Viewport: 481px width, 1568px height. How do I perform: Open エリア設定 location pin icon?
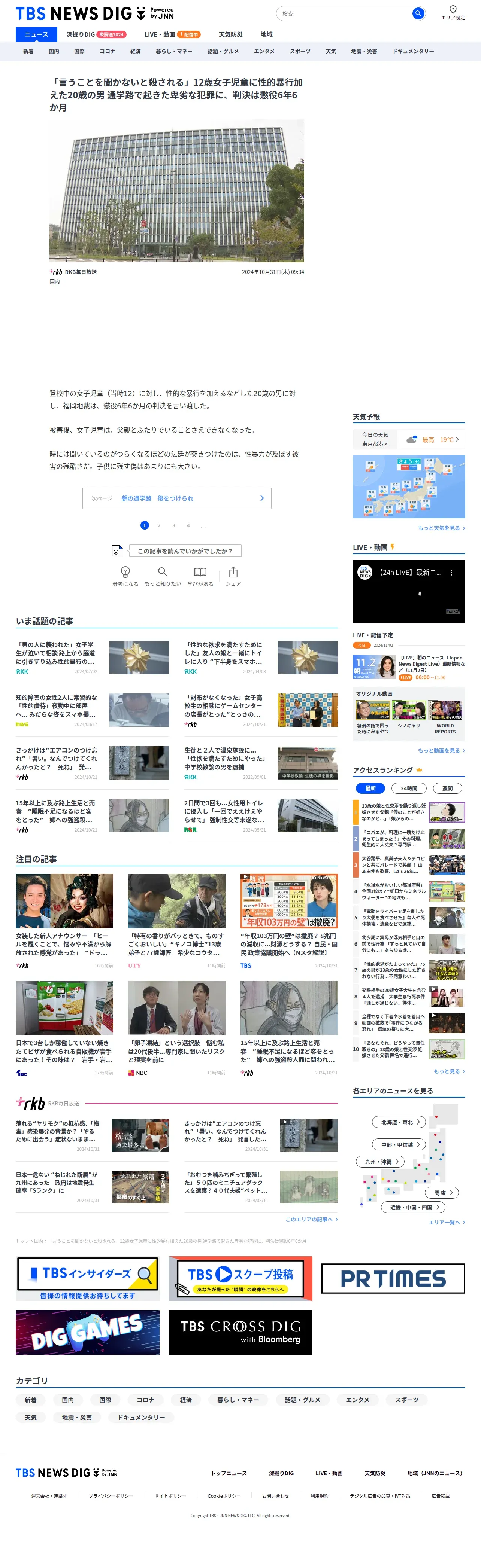click(453, 9)
